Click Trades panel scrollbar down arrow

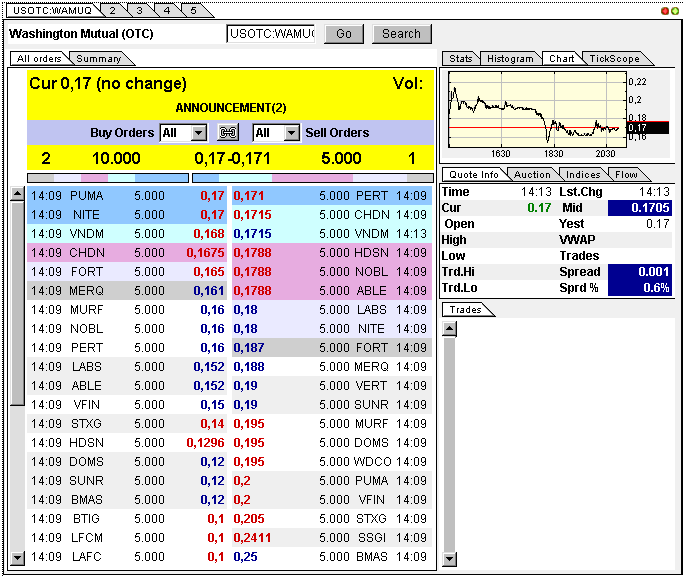click(450, 558)
